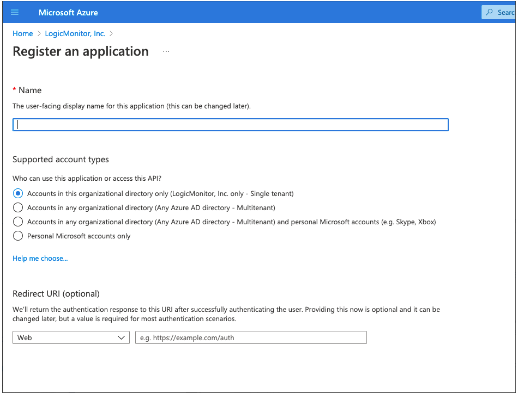This screenshot has width=517, height=393.
Task: Click the Redirect URI input field
Action: coord(251,338)
